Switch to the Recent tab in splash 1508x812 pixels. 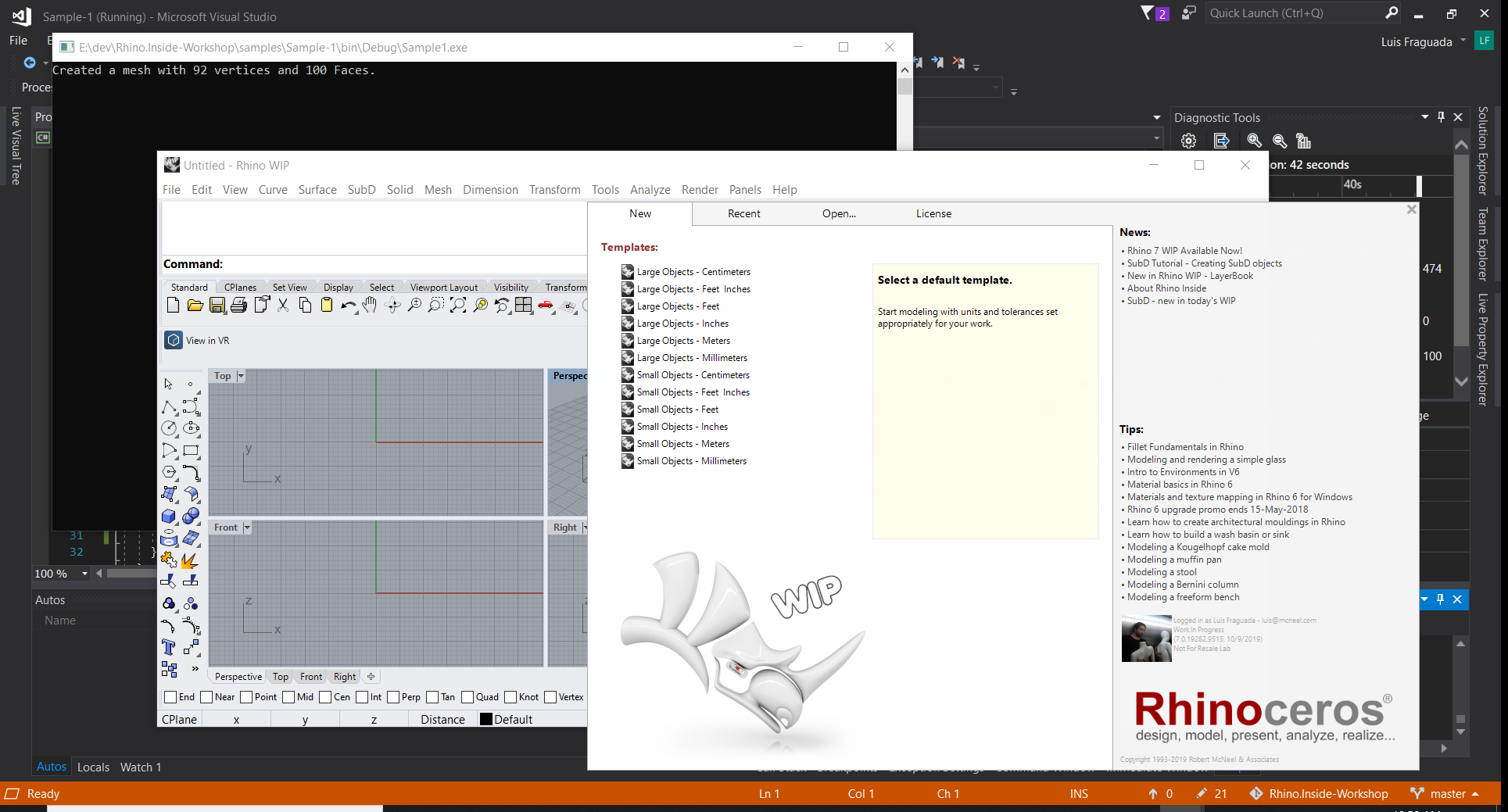click(743, 214)
